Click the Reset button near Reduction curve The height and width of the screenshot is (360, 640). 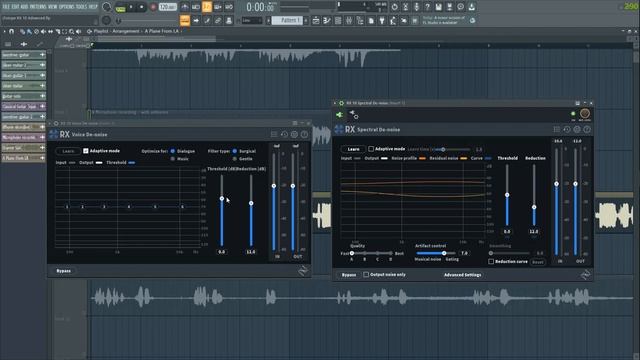click(538, 262)
